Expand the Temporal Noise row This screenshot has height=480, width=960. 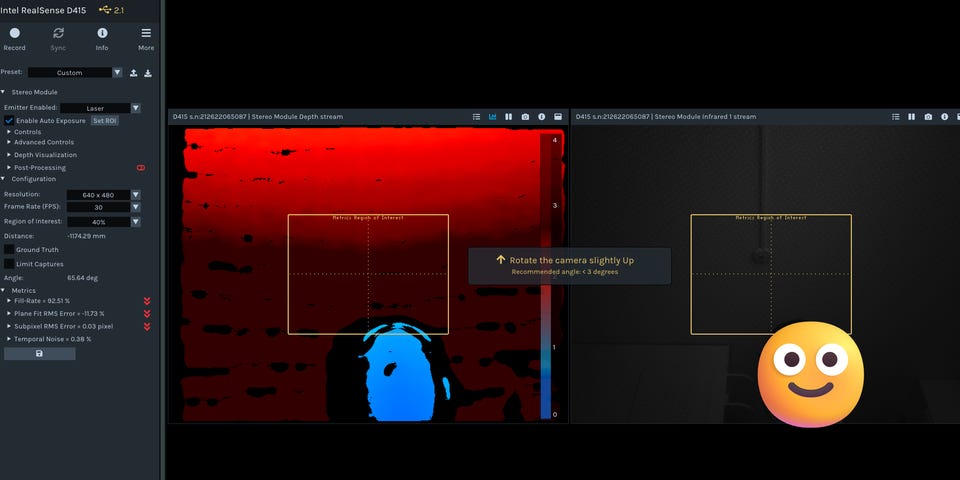pos(9,339)
